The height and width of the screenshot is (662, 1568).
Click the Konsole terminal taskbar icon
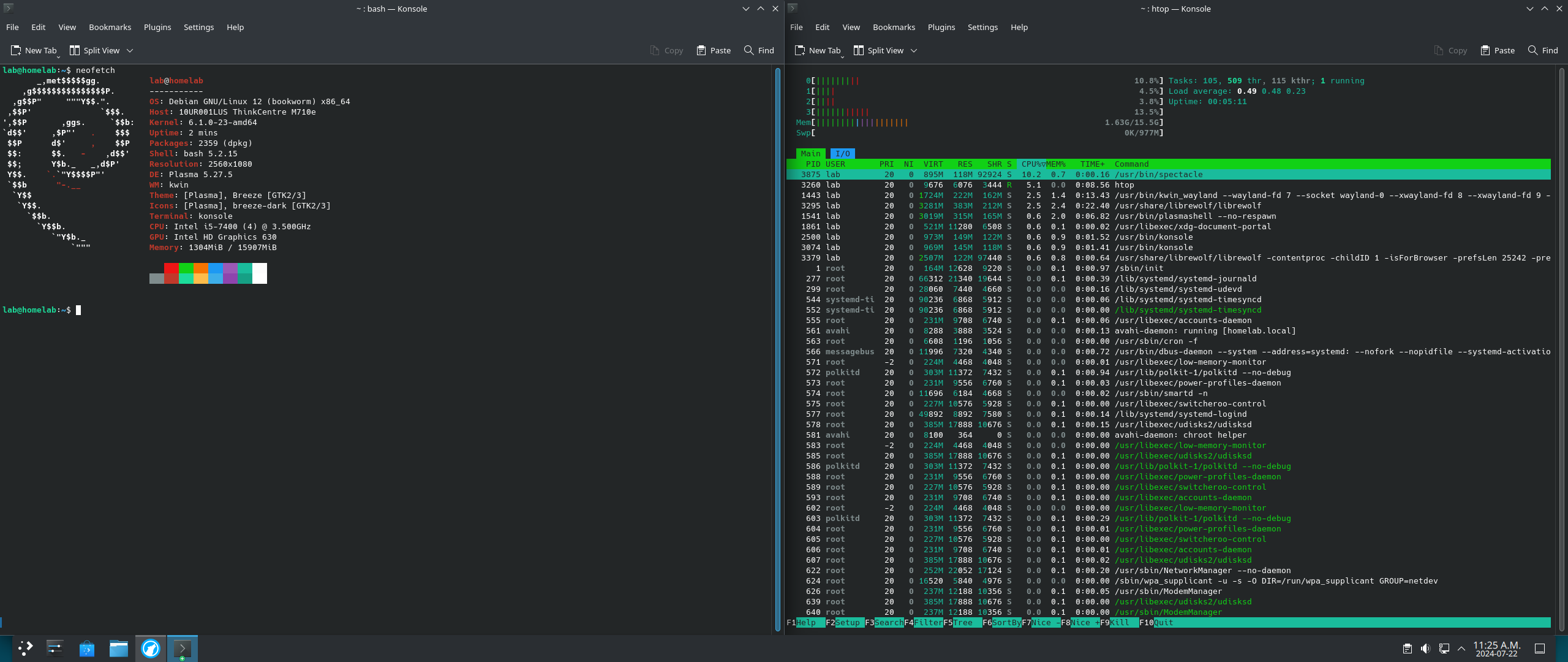click(x=182, y=648)
